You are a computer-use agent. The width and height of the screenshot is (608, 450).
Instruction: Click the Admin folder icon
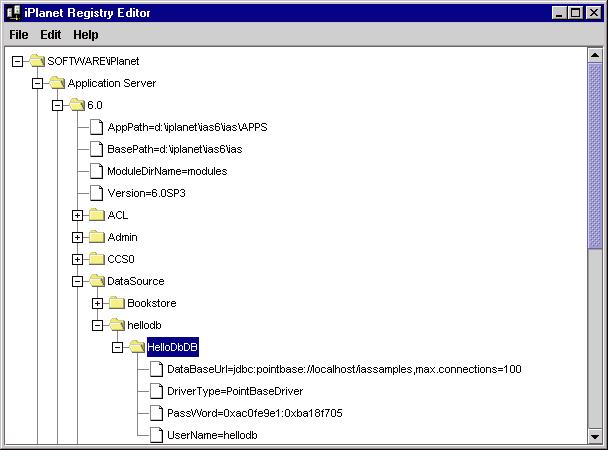point(97,237)
